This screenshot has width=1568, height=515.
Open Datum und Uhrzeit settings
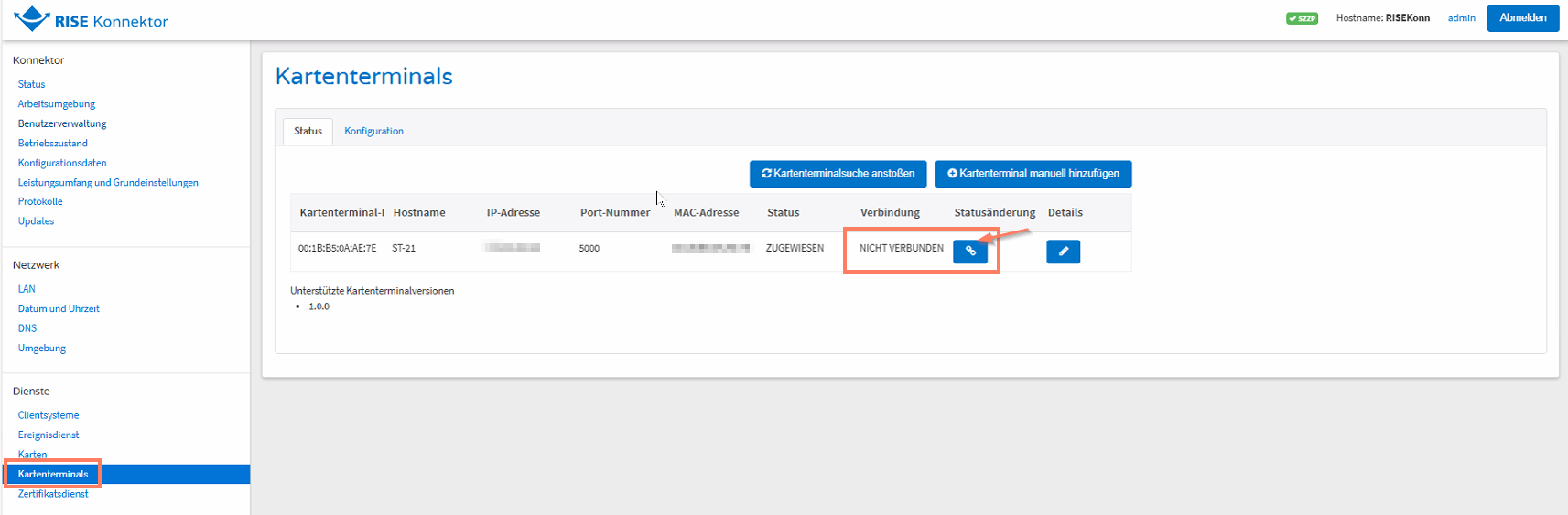point(59,309)
